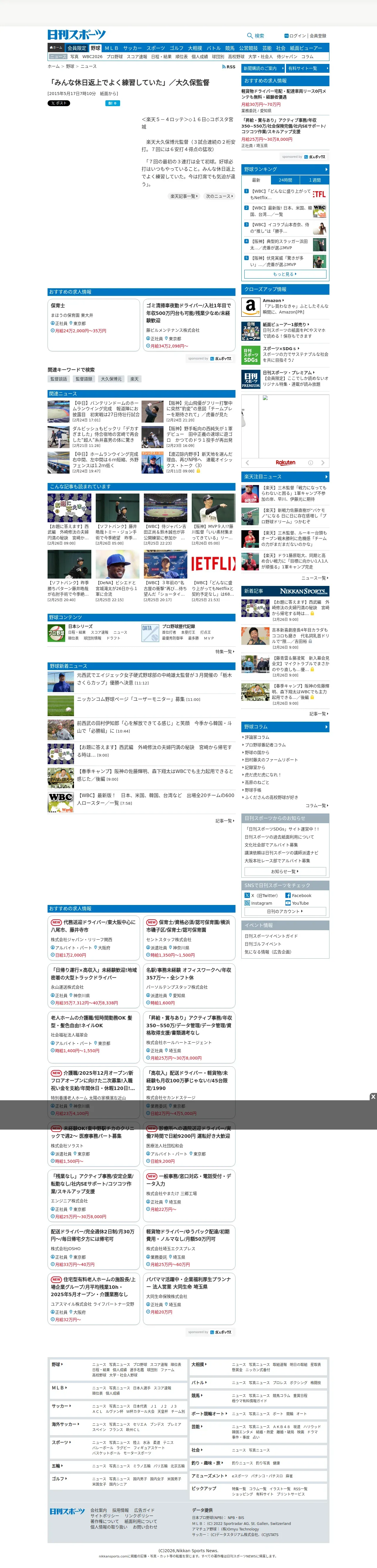
Task: Click the 監督語録 keyword tag
Action: pos(84,379)
